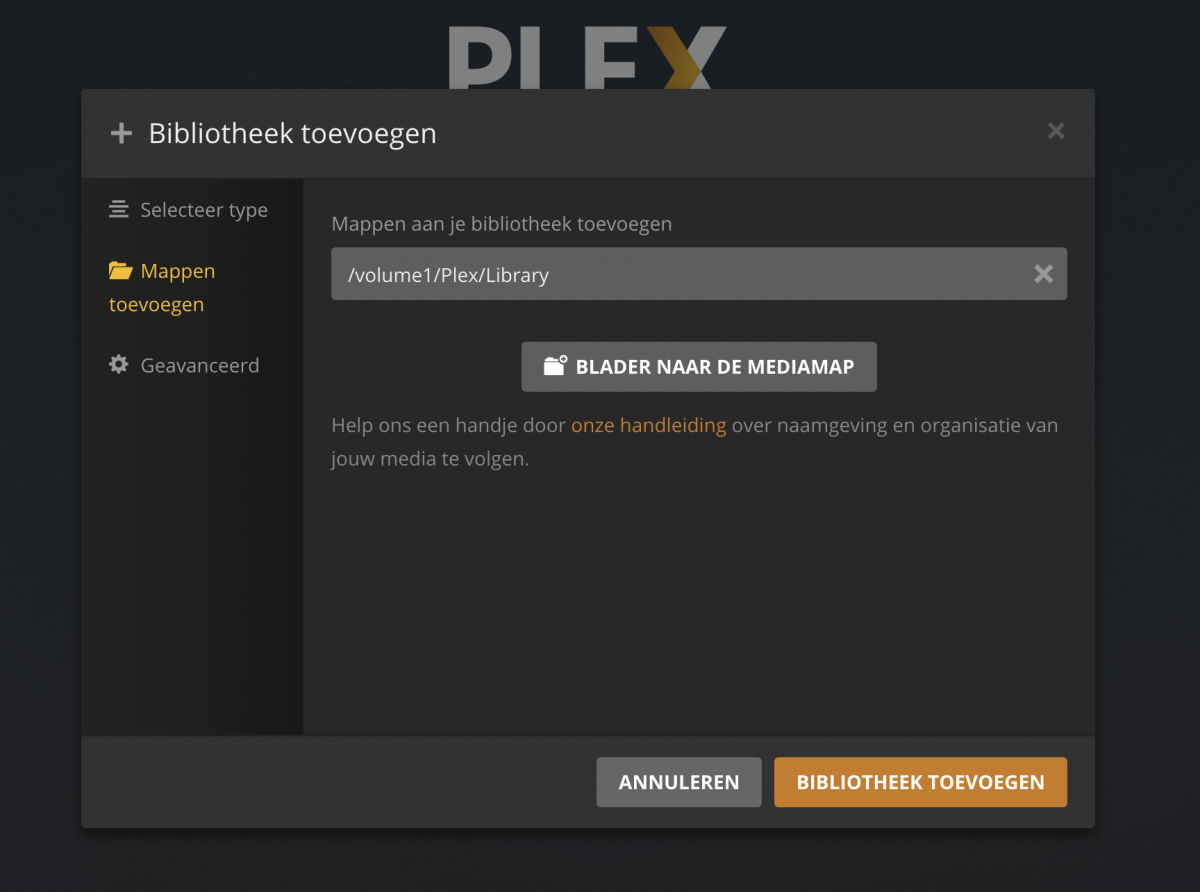The width and height of the screenshot is (1200, 892).
Task: Click the folder-plus icon in the Blader button
Action: tap(555, 366)
